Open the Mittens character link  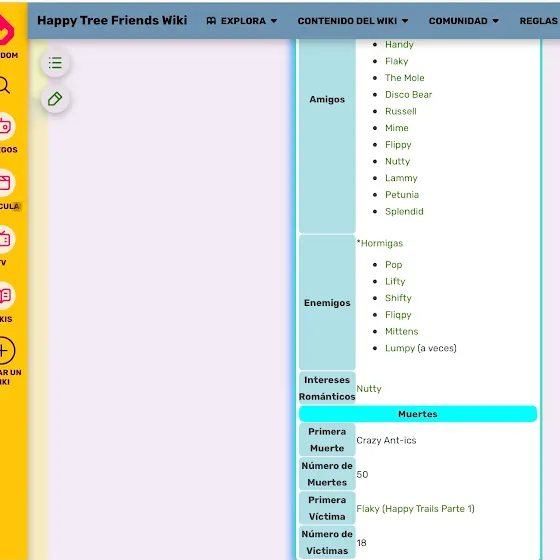click(402, 331)
